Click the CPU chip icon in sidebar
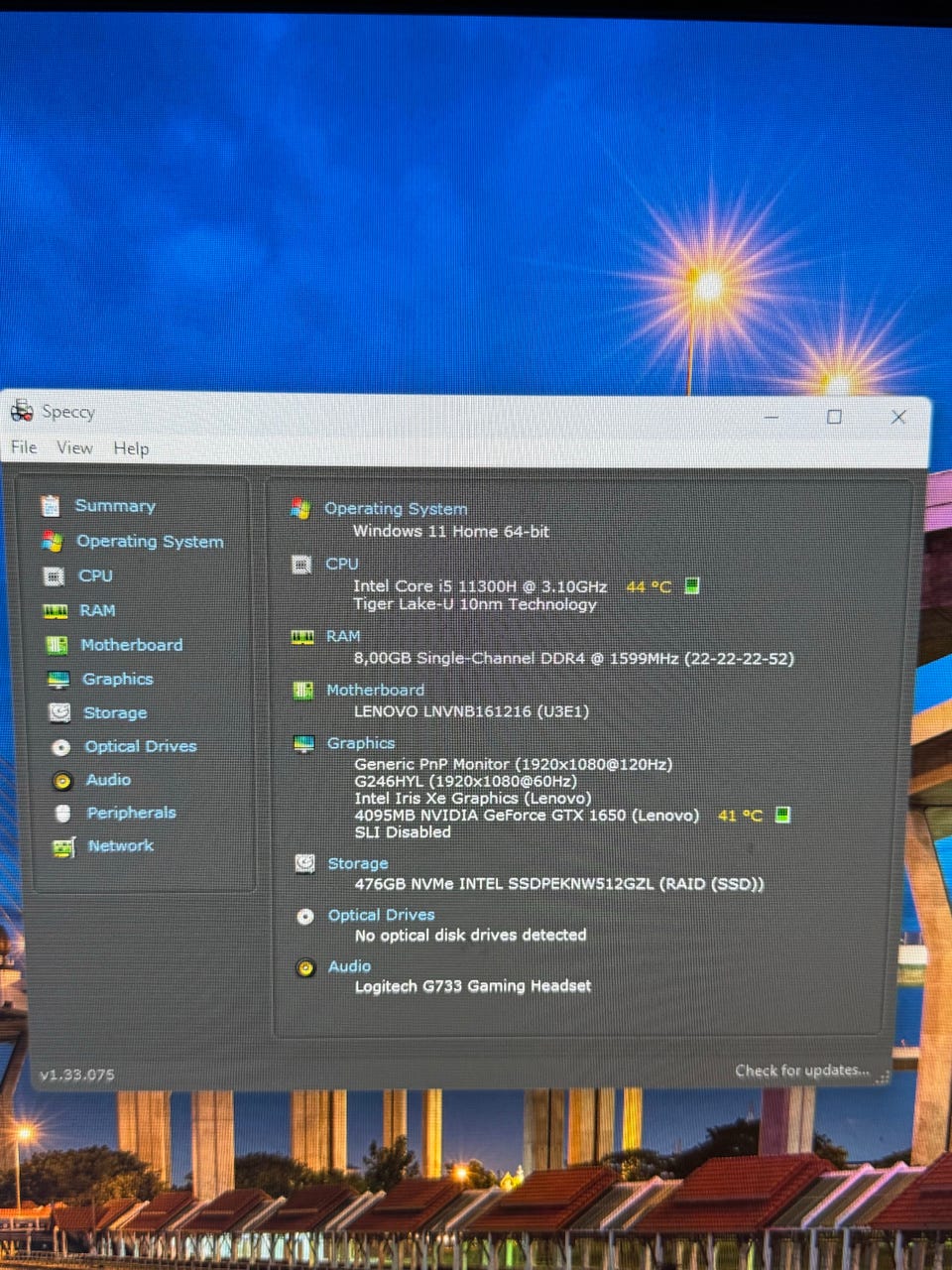Screen dimensions: 952x1270 54,575
